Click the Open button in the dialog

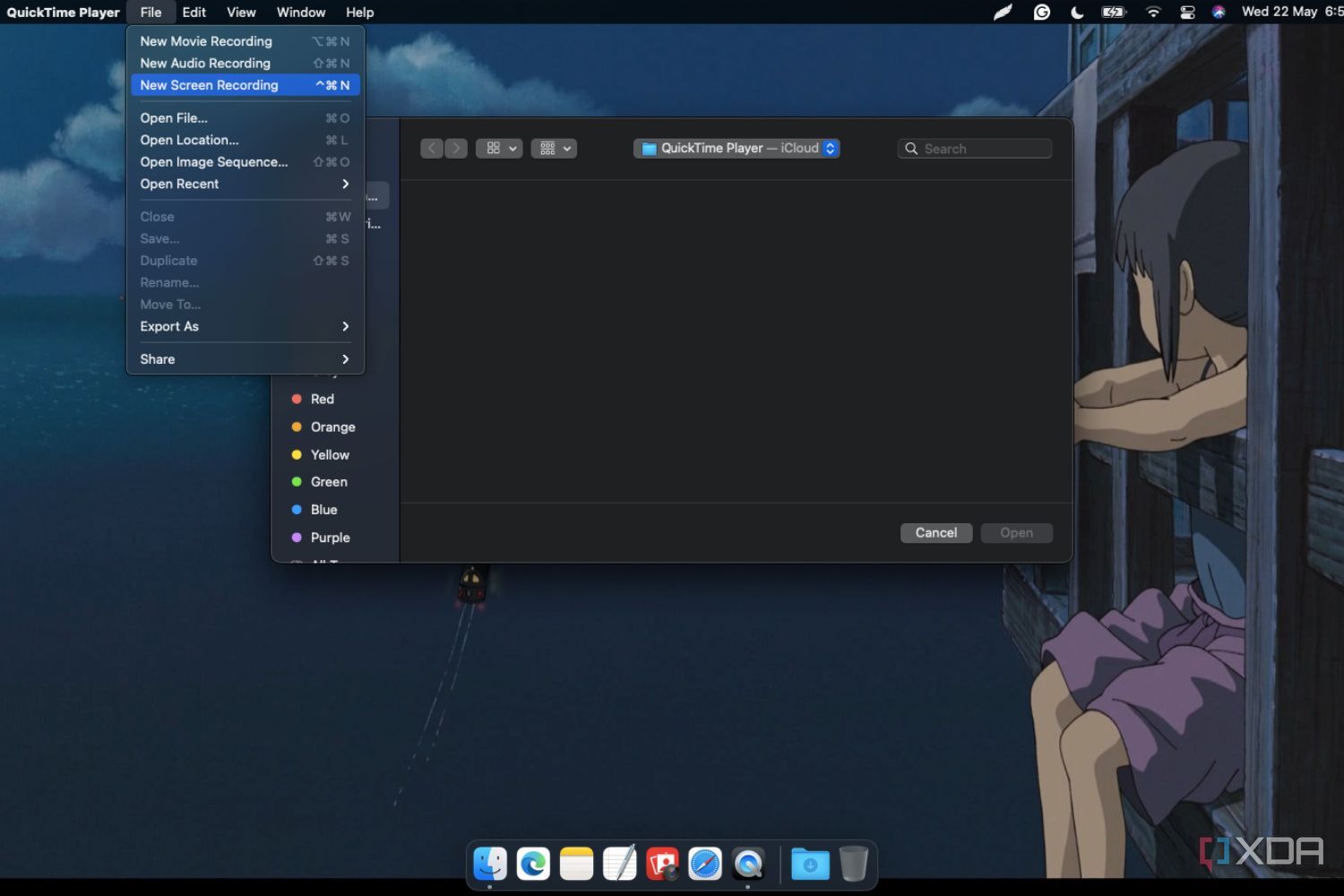point(1016,532)
